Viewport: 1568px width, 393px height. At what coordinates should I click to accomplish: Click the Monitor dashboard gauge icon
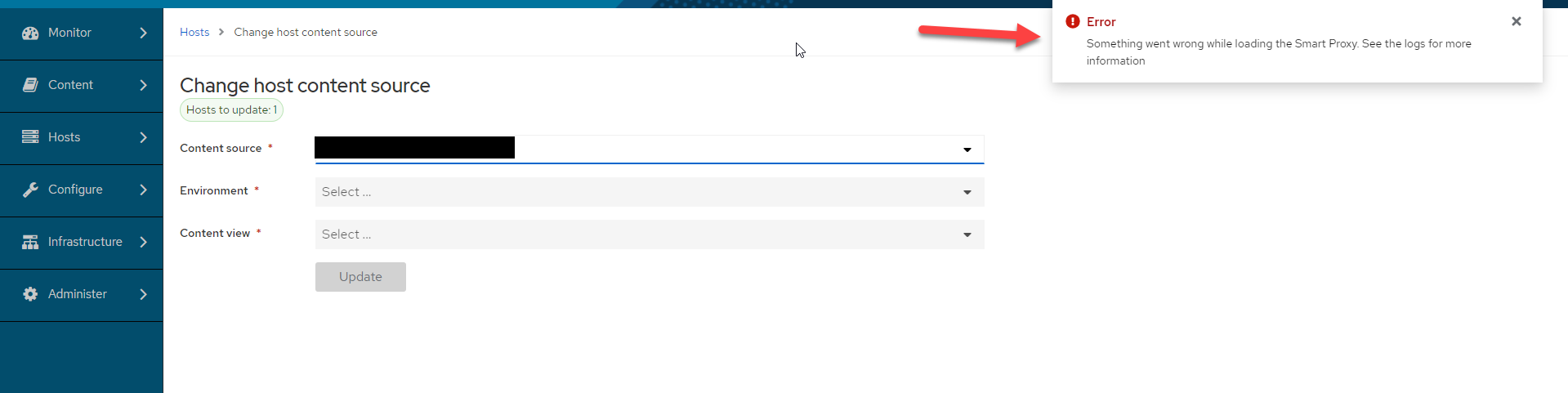point(30,33)
